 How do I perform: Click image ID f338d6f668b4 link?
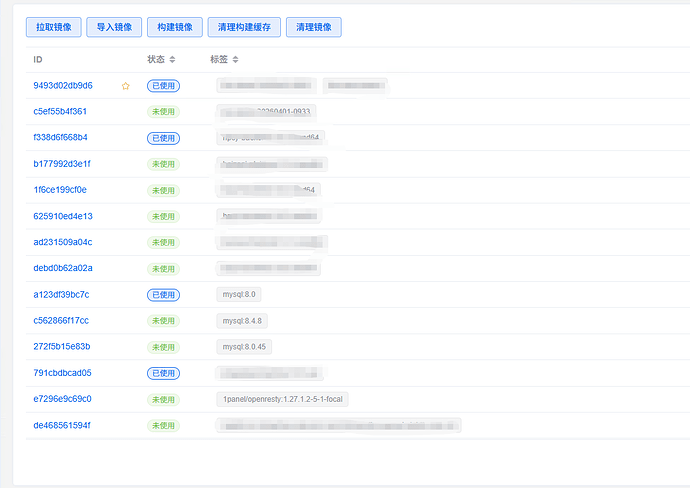click(60, 138)
